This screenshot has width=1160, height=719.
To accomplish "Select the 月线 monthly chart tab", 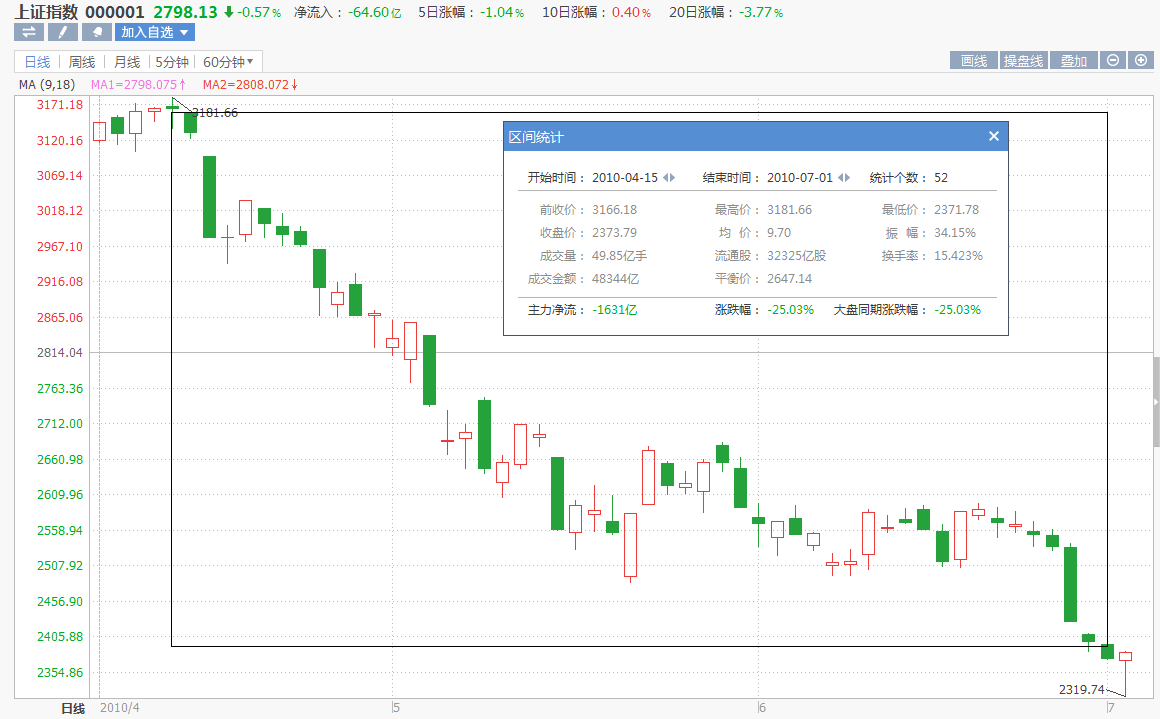I will click(127, 61).
